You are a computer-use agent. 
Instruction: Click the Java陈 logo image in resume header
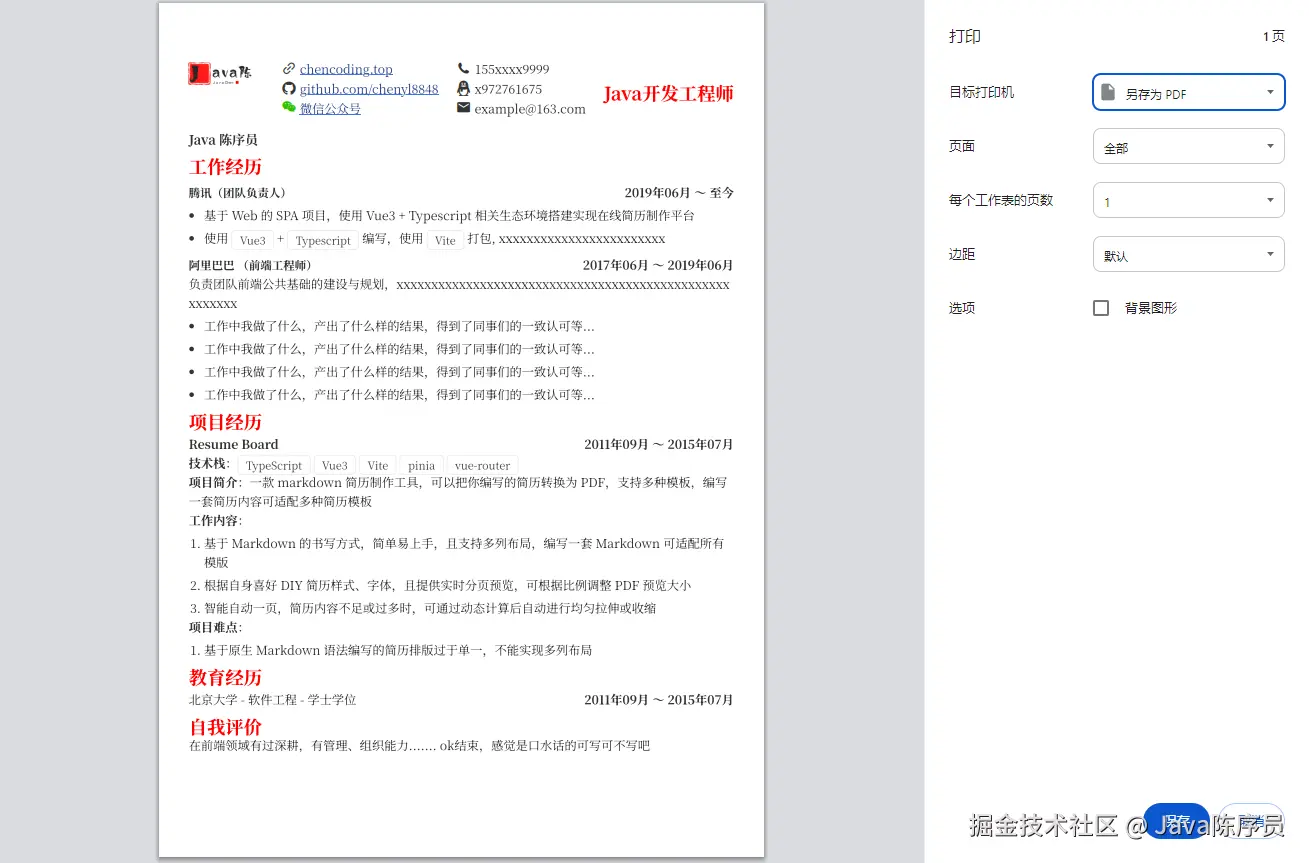(x=220, y=73)
